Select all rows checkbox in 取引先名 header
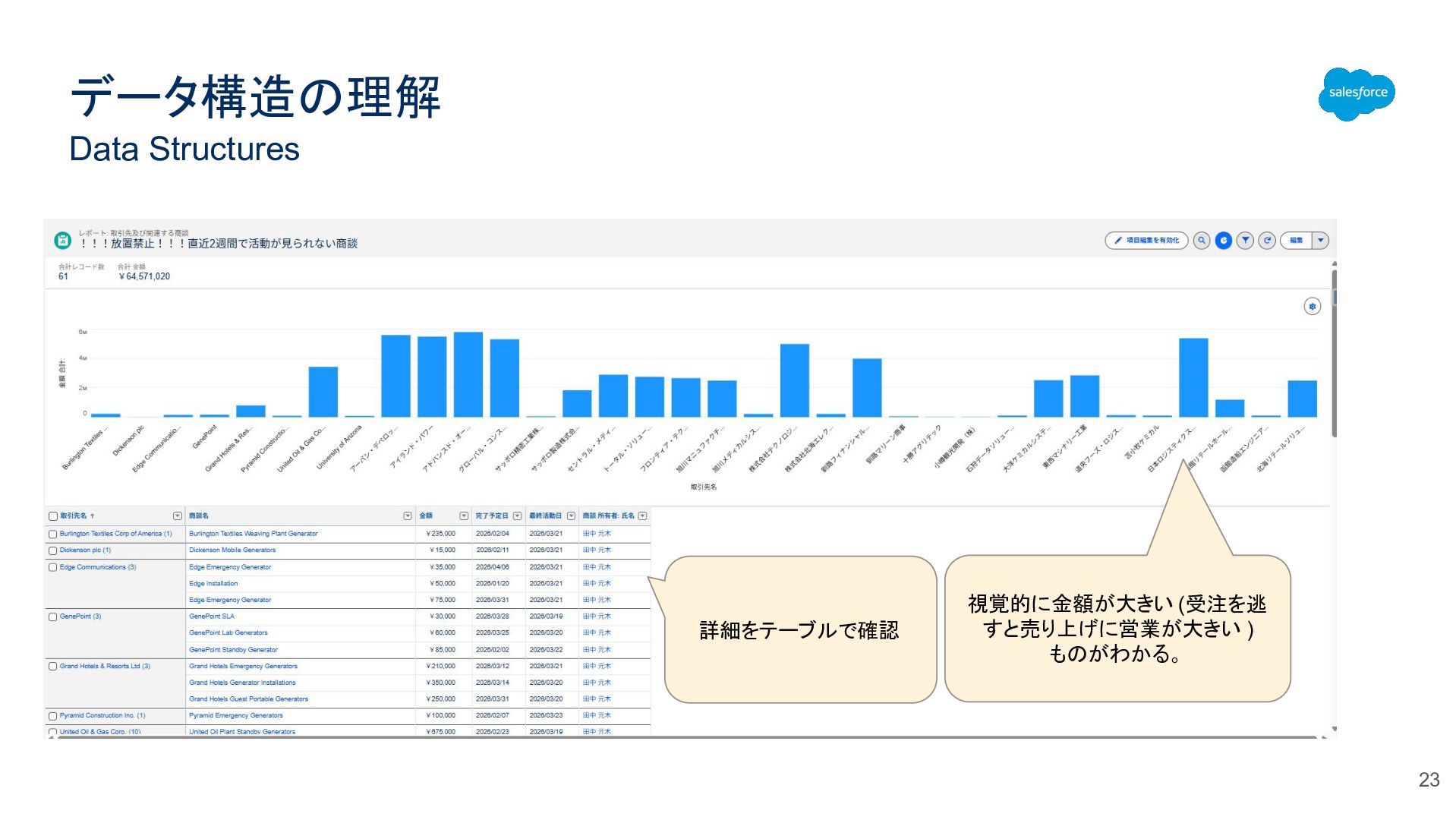Image resolution: width=1456 pixels, height=820 pixels. pos(53,516)
